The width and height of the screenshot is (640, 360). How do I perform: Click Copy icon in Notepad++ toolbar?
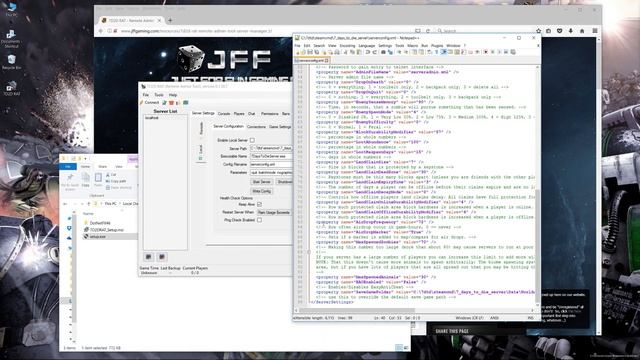(x=353, y=52)
